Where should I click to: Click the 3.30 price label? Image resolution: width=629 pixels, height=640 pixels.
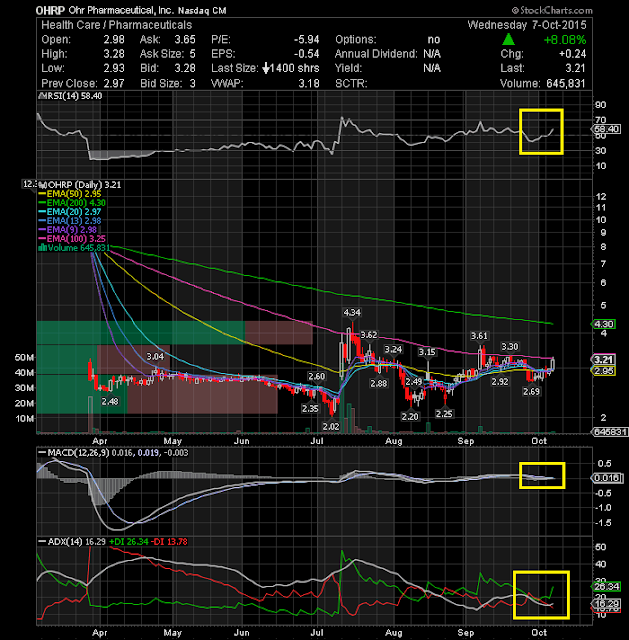tap(509, 347)
